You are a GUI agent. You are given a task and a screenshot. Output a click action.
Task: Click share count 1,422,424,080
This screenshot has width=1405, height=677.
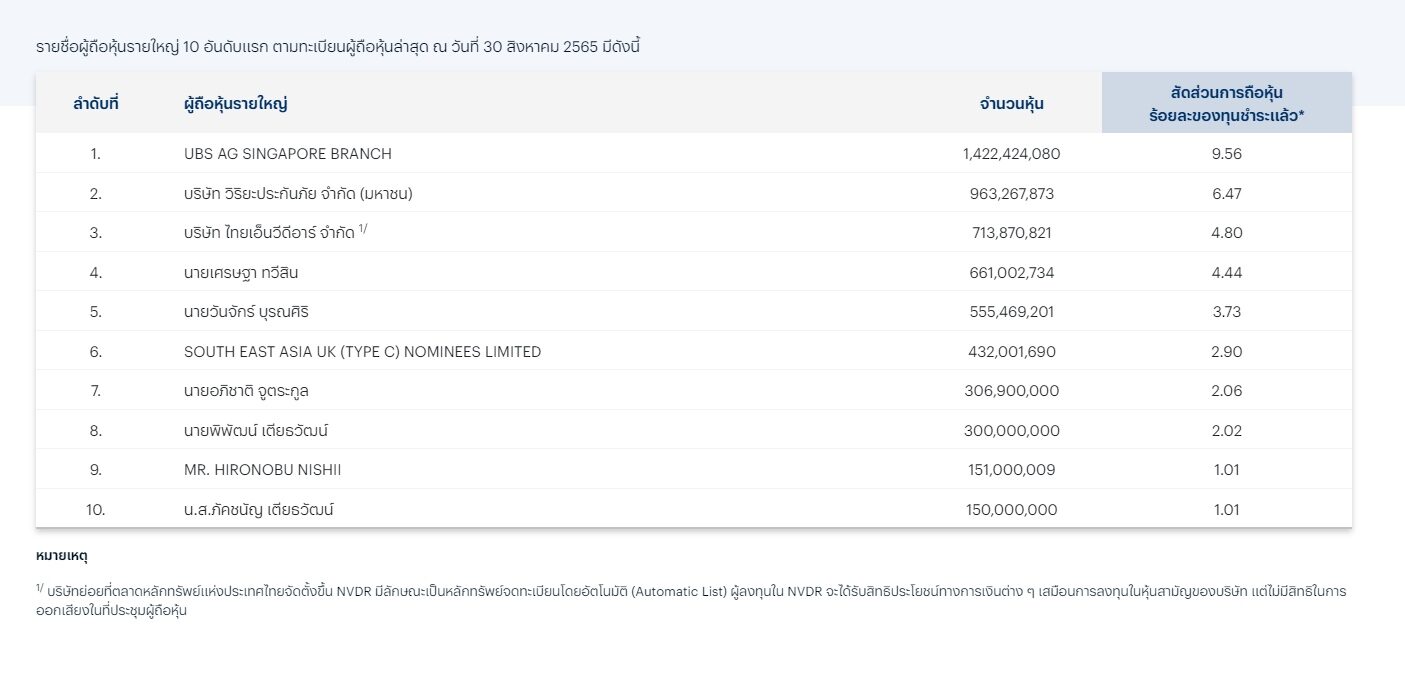point(1011,154)
